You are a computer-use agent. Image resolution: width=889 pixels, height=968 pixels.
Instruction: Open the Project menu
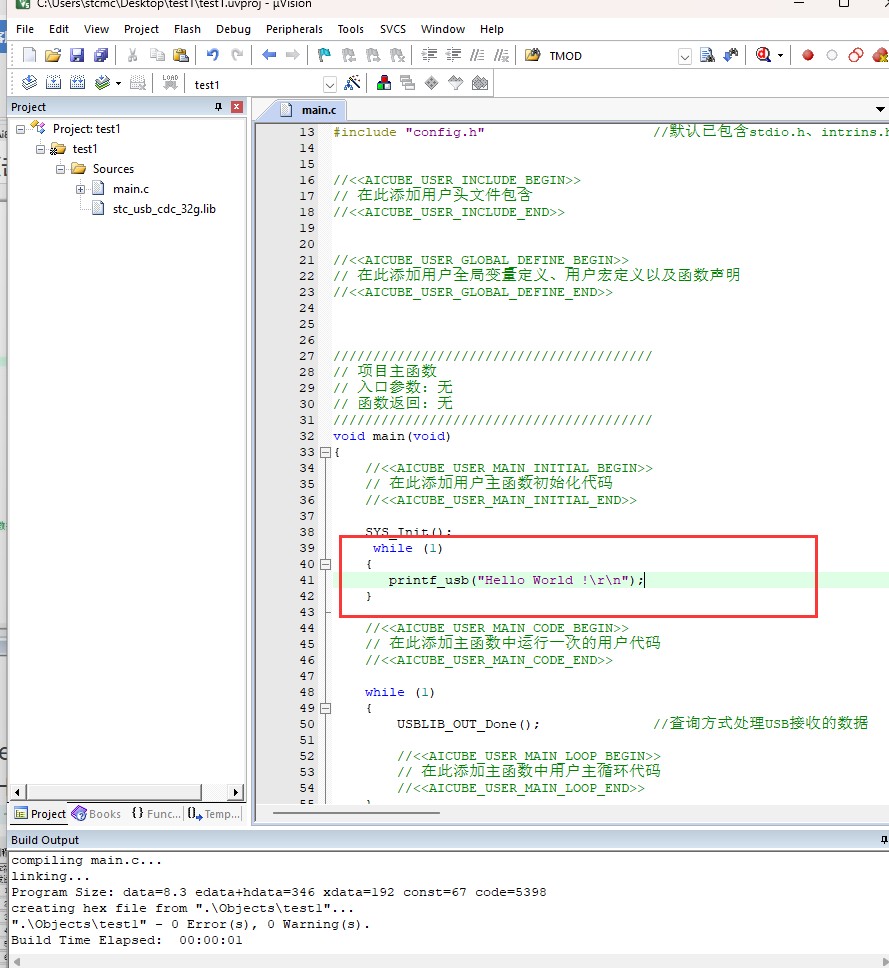click(141, 29)
